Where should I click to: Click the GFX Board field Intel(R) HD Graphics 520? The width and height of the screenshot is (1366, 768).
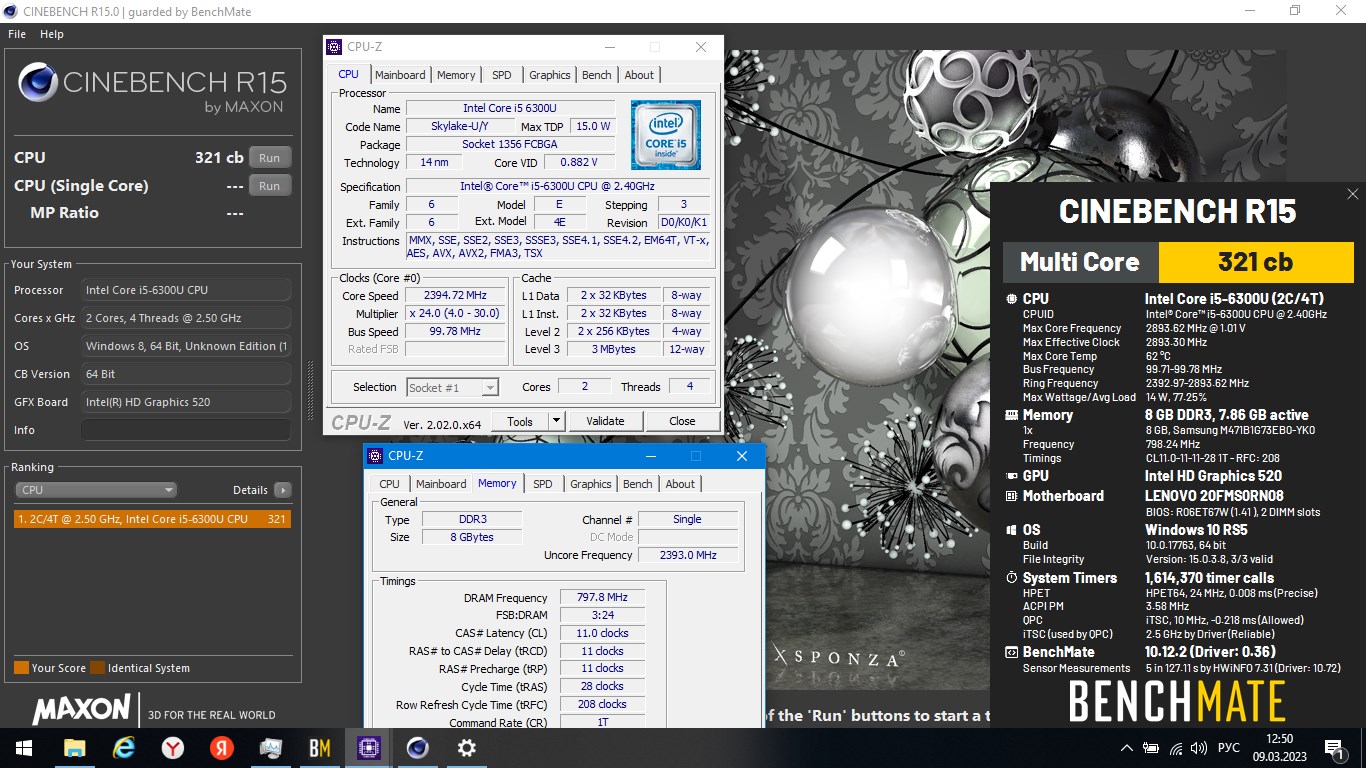coord(186,402)
